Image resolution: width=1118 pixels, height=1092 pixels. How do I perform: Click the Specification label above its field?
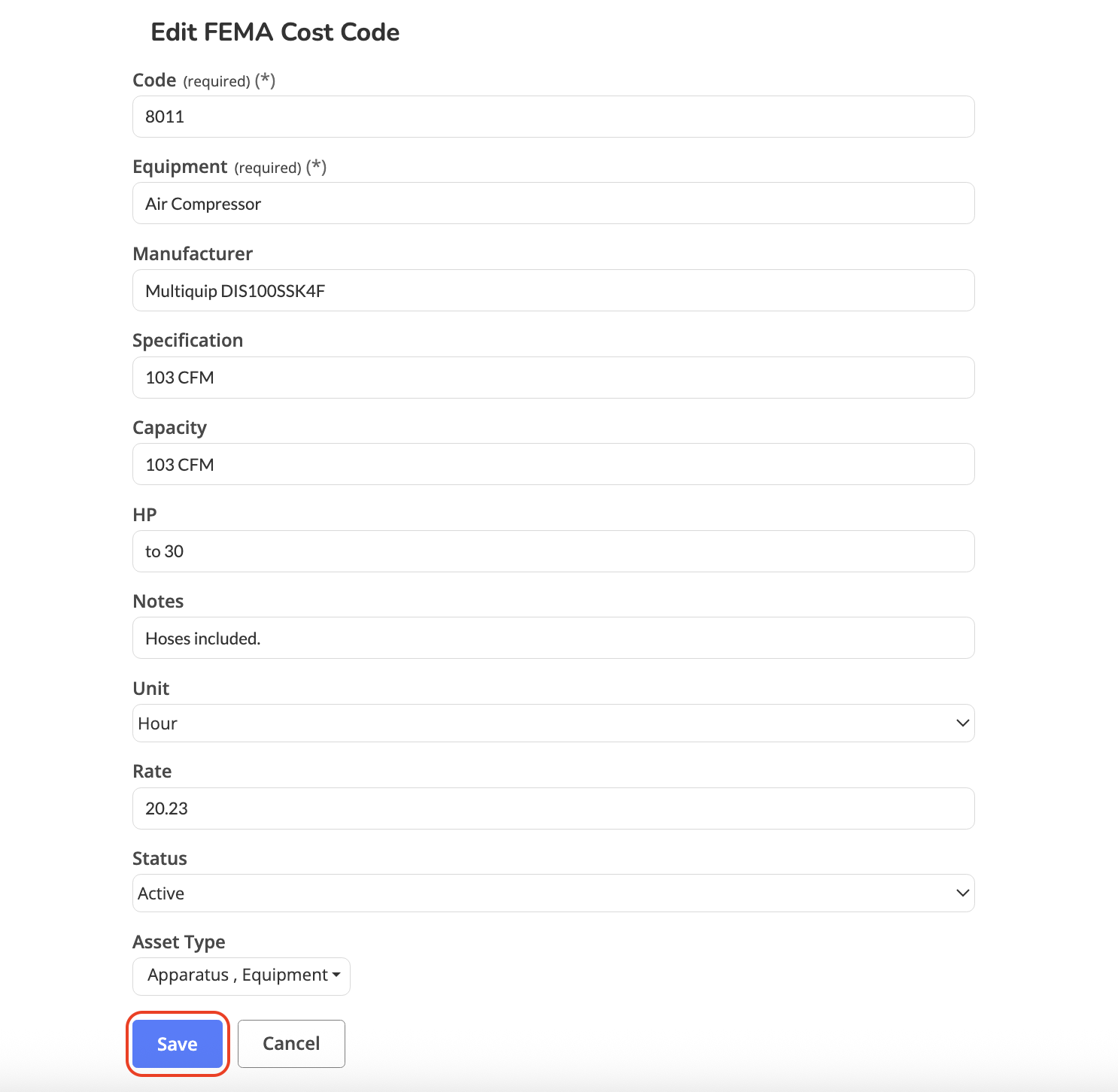click(x=187, y=341)
